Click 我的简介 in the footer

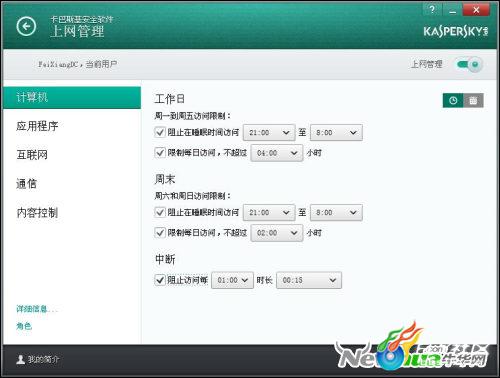[43, 359]
